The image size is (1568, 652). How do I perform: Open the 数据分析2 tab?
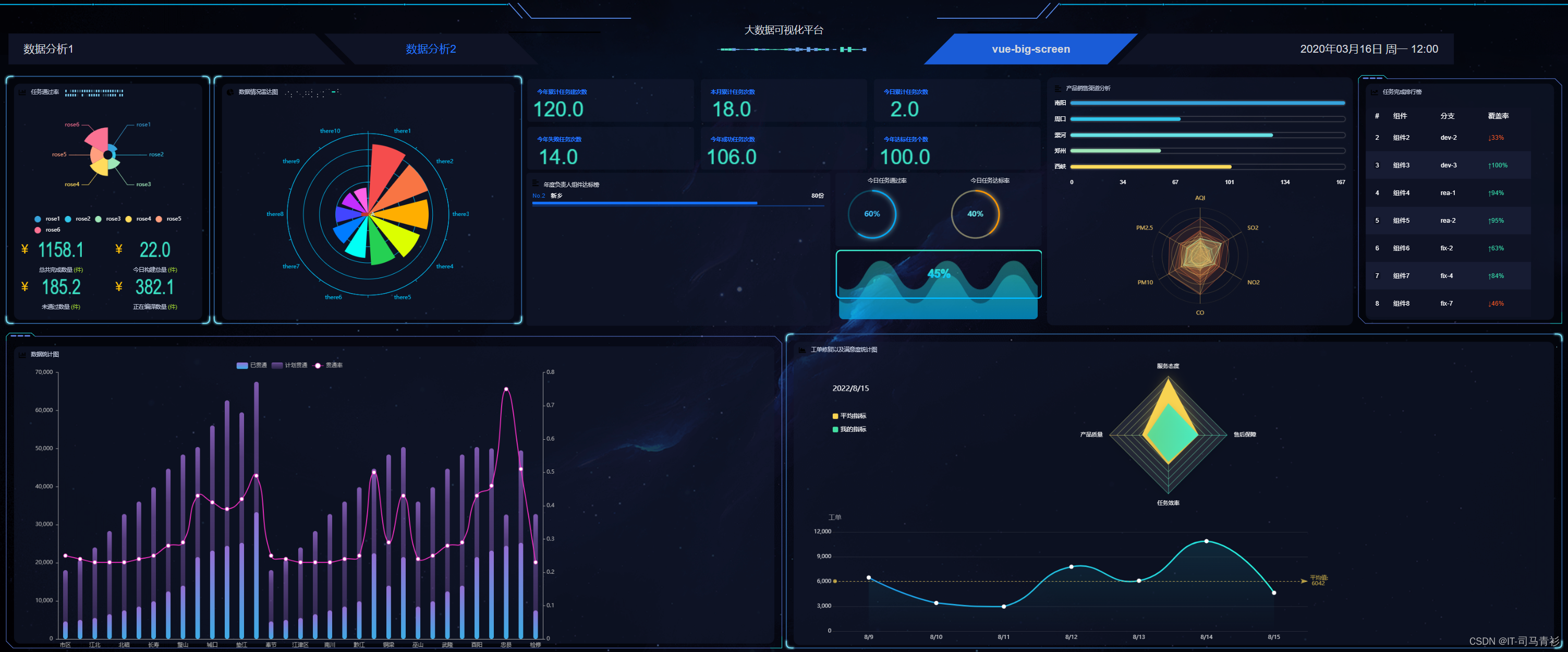[x=430, y=49]
